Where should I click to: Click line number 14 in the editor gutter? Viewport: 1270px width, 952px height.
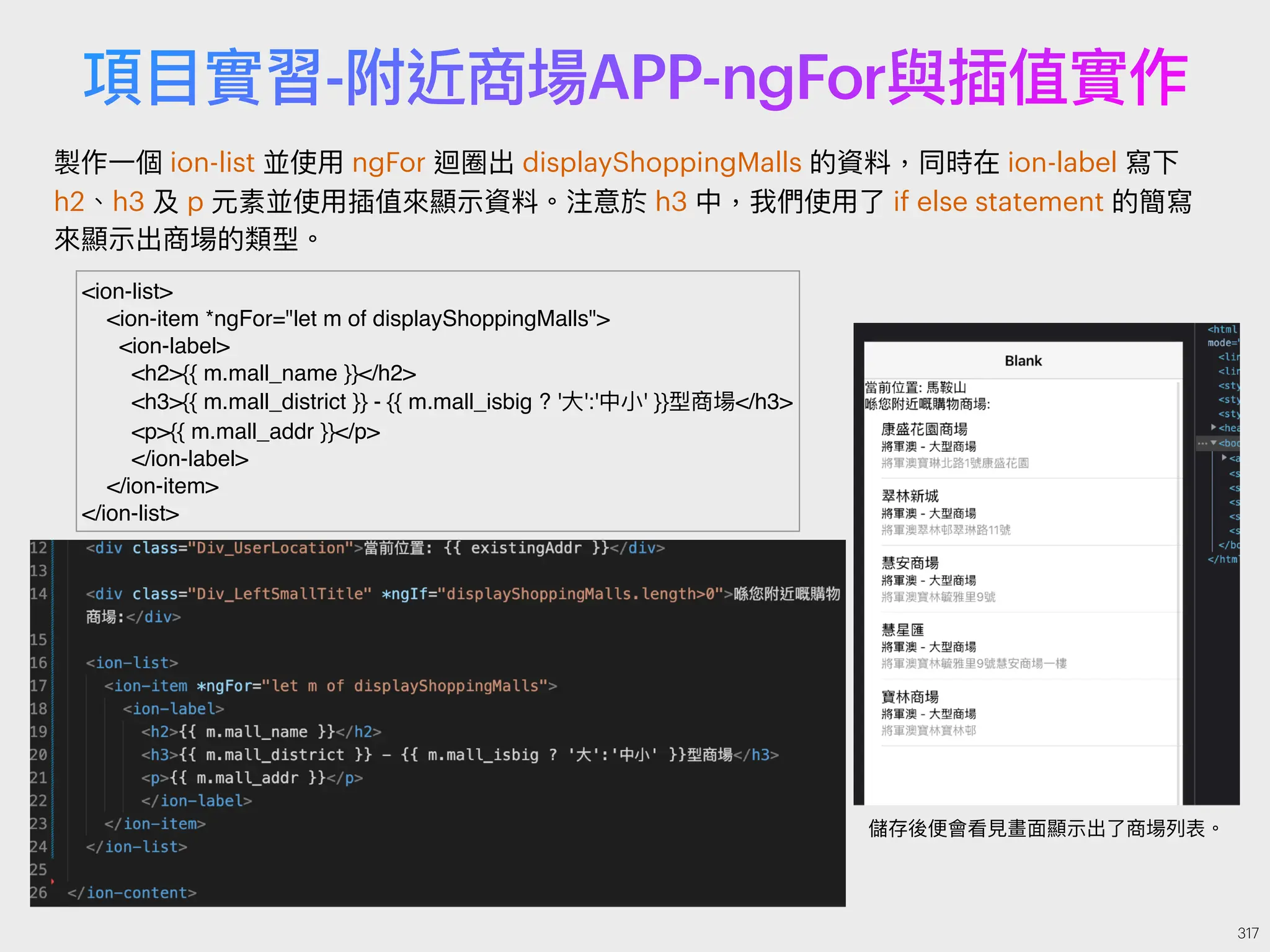point(38,594)
